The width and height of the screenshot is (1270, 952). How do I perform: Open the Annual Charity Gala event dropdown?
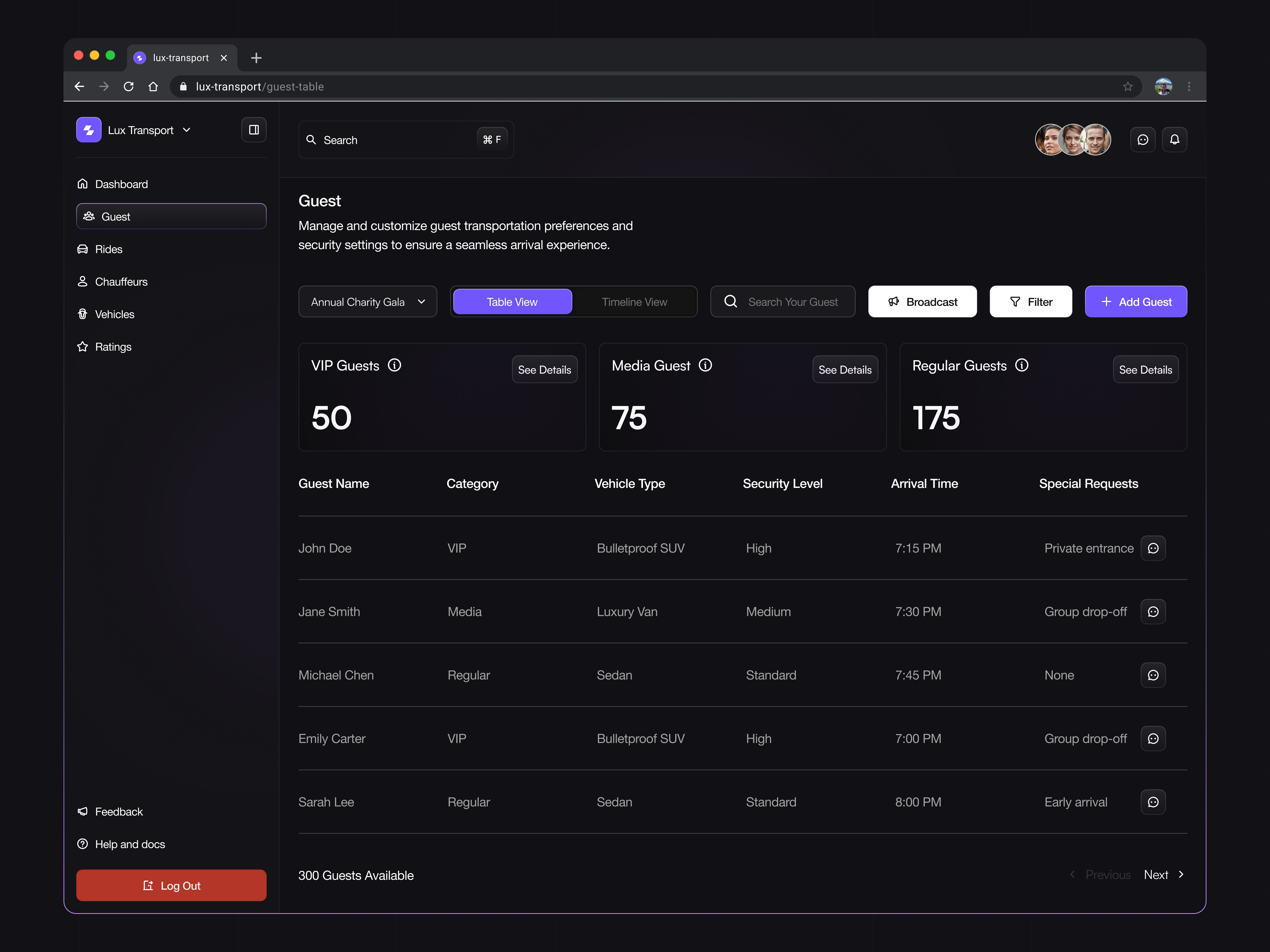coord(368,301)
